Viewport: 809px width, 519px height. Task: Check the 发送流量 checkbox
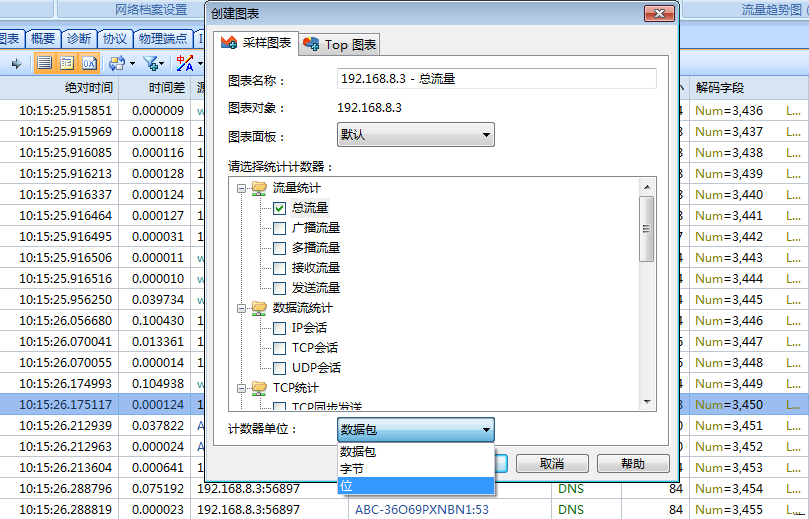(279, 288)
